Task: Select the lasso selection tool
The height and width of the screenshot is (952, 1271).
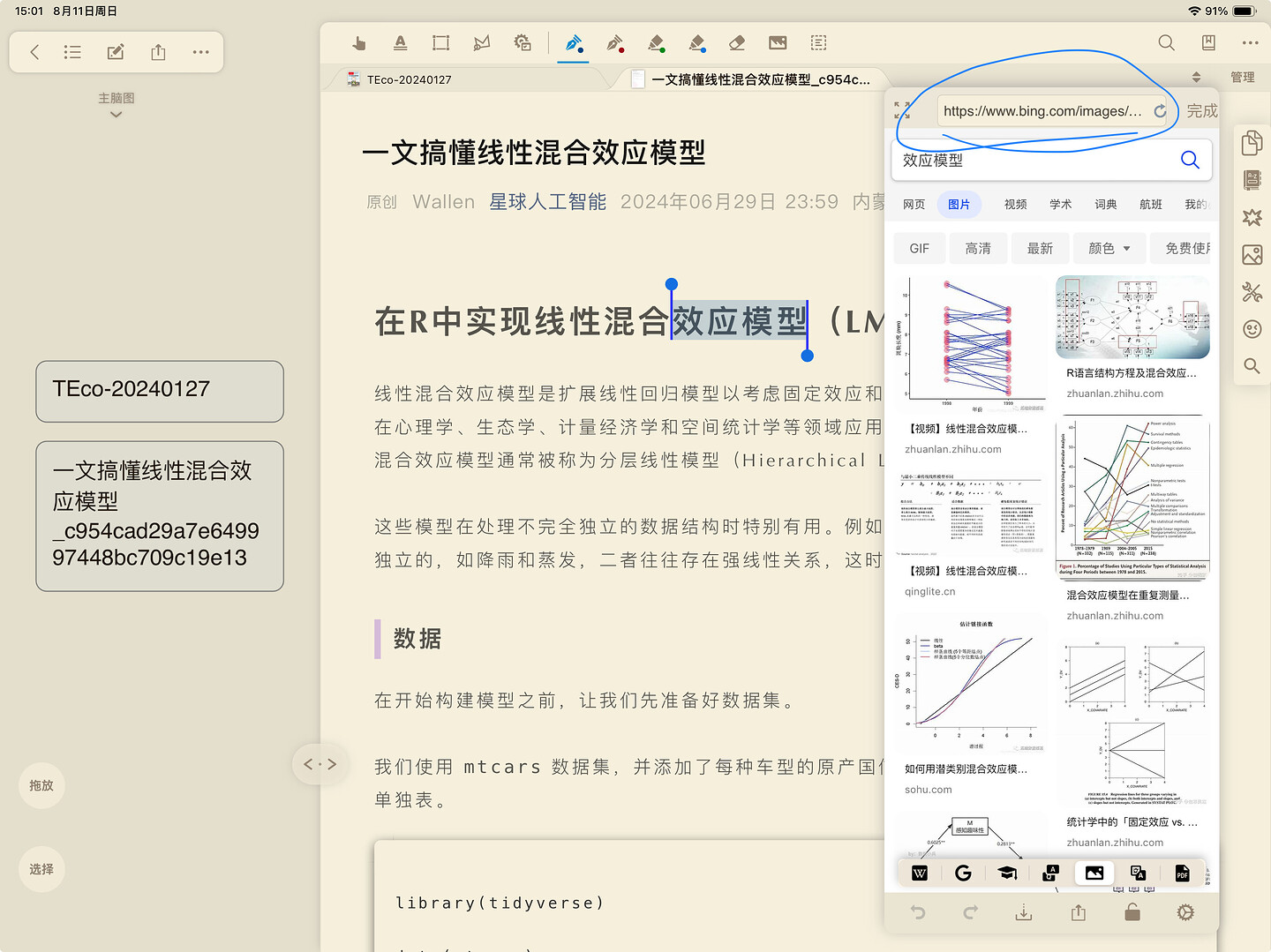Action: tap(482, 42)
